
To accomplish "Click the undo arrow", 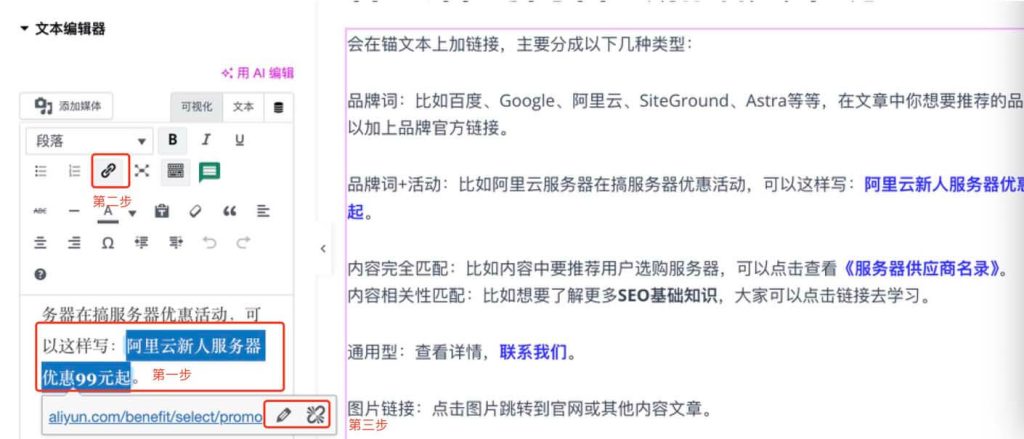I will coord(209,243).
